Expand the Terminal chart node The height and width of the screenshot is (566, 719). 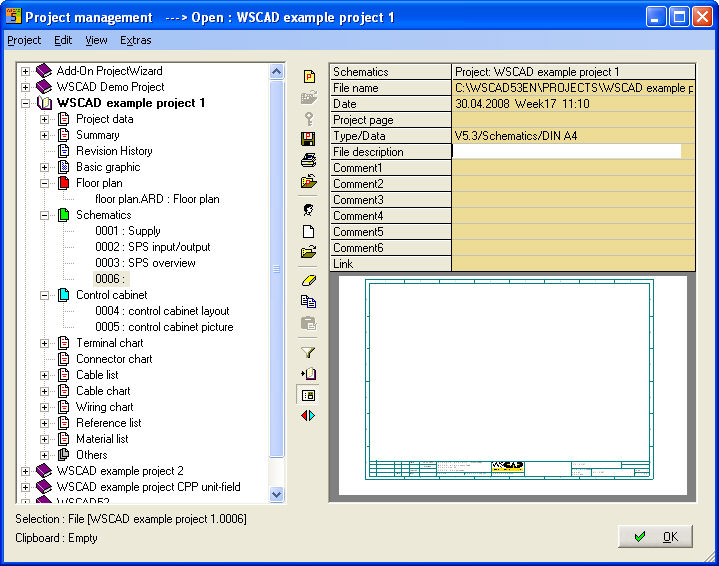click(44, 343)
